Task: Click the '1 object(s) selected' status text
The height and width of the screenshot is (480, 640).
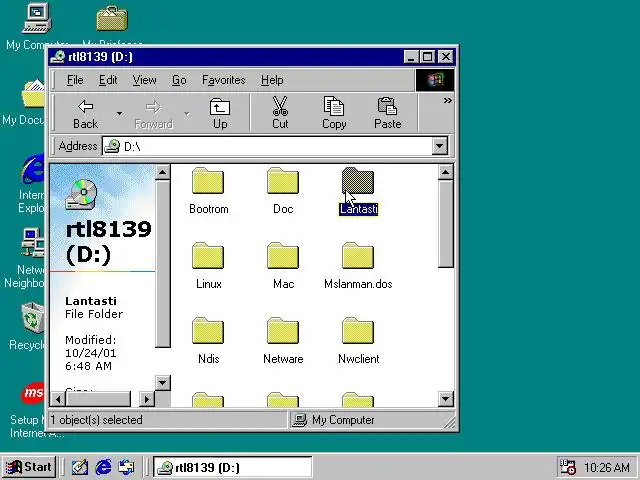Action: (96, 420)
